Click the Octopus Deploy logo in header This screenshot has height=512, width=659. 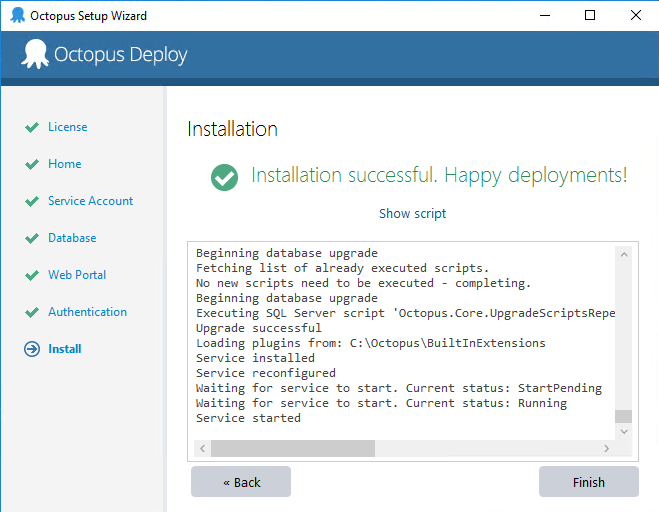pos(104,54)
